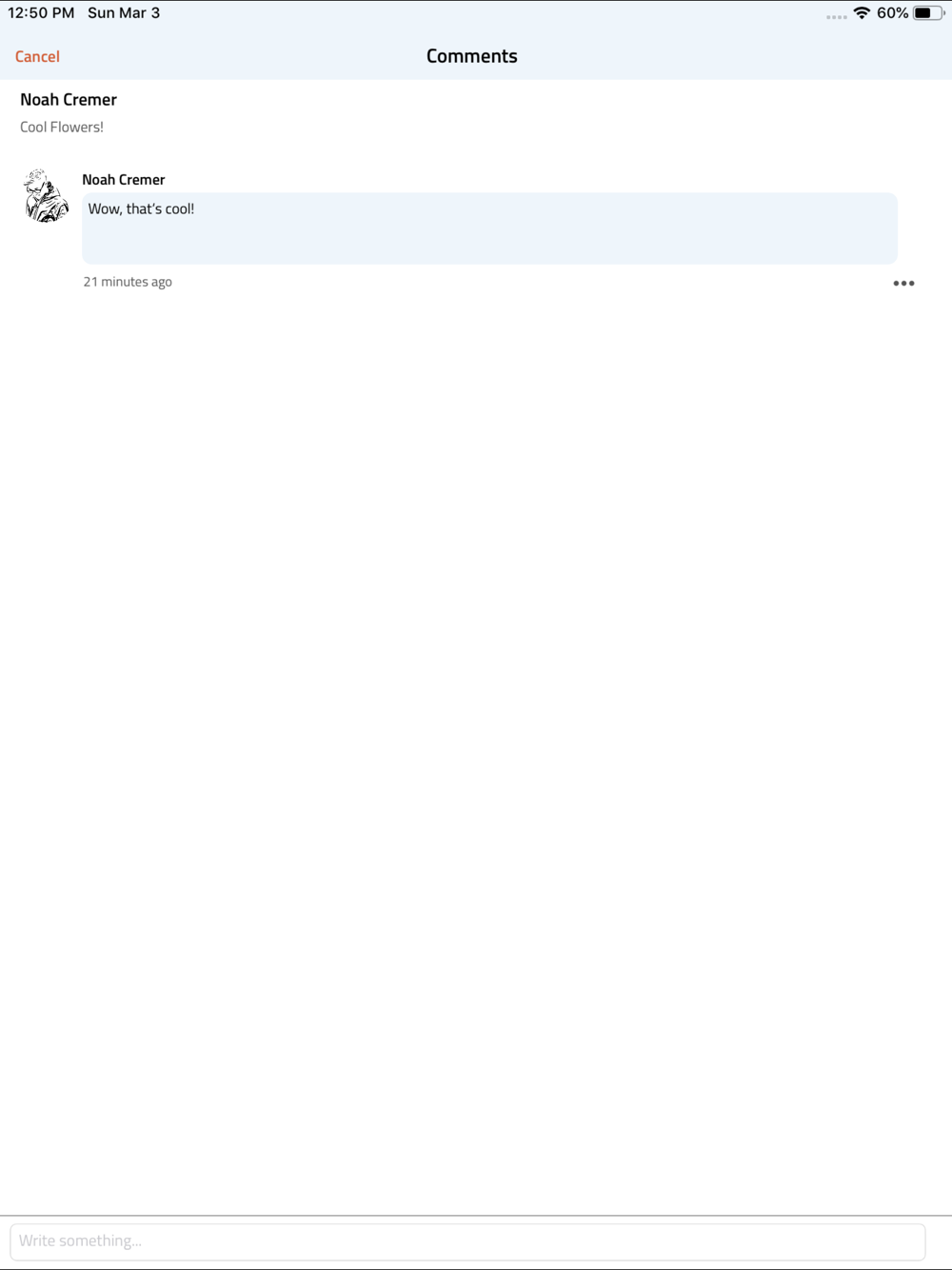Tap empty space below the comment
Viewport: 952px width, 1270px height.
[x=476, y=743]
